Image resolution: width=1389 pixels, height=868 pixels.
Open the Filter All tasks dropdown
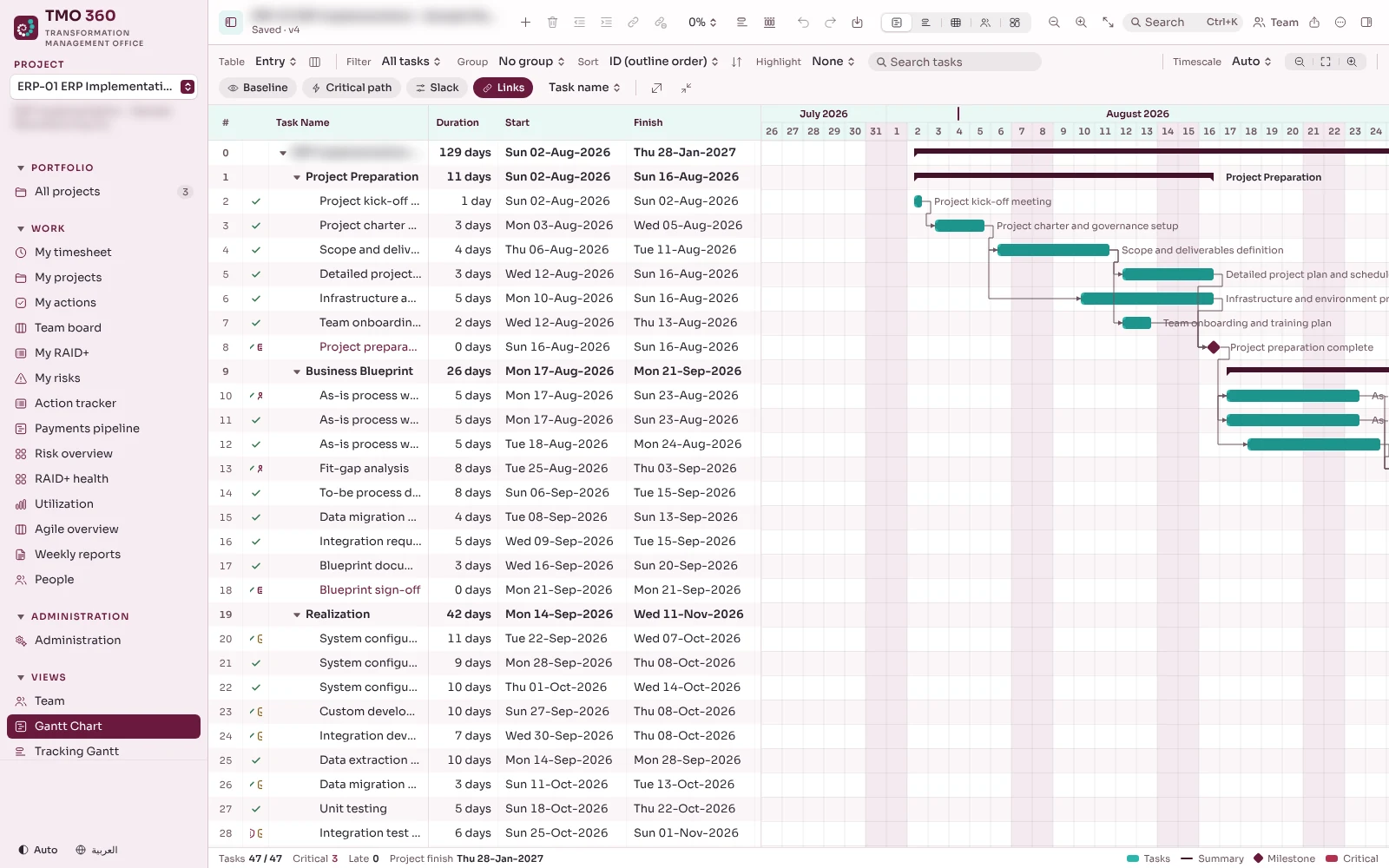coord(411,62)
